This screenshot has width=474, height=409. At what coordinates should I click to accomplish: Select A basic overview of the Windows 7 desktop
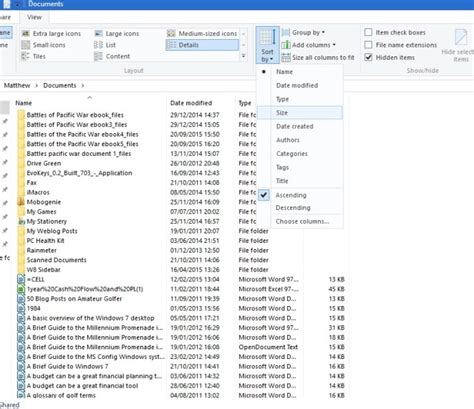pyautogui.click(x=90, y=318)
